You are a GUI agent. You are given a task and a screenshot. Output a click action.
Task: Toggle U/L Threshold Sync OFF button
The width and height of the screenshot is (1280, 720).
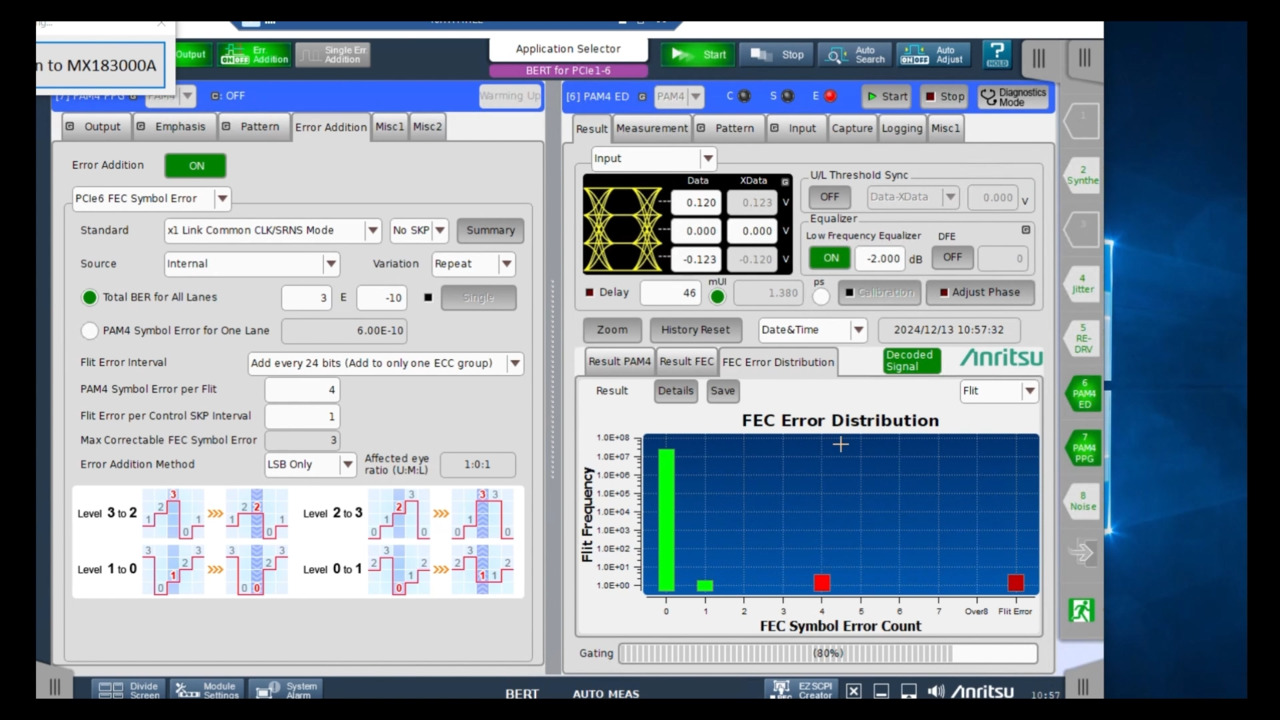click(x=830, y=197)
